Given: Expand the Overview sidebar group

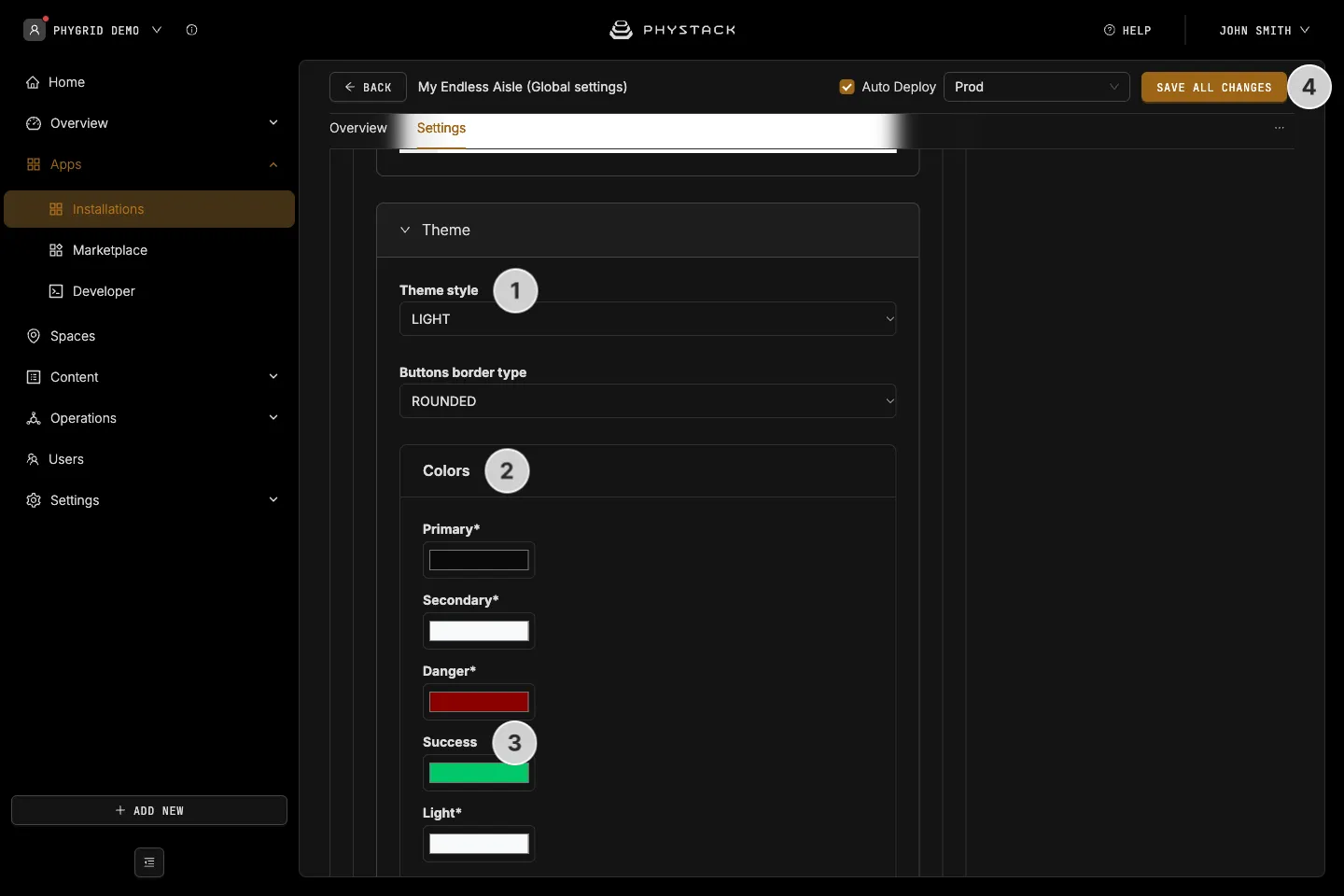Looking at the screenshot, I should click(273, 123).
